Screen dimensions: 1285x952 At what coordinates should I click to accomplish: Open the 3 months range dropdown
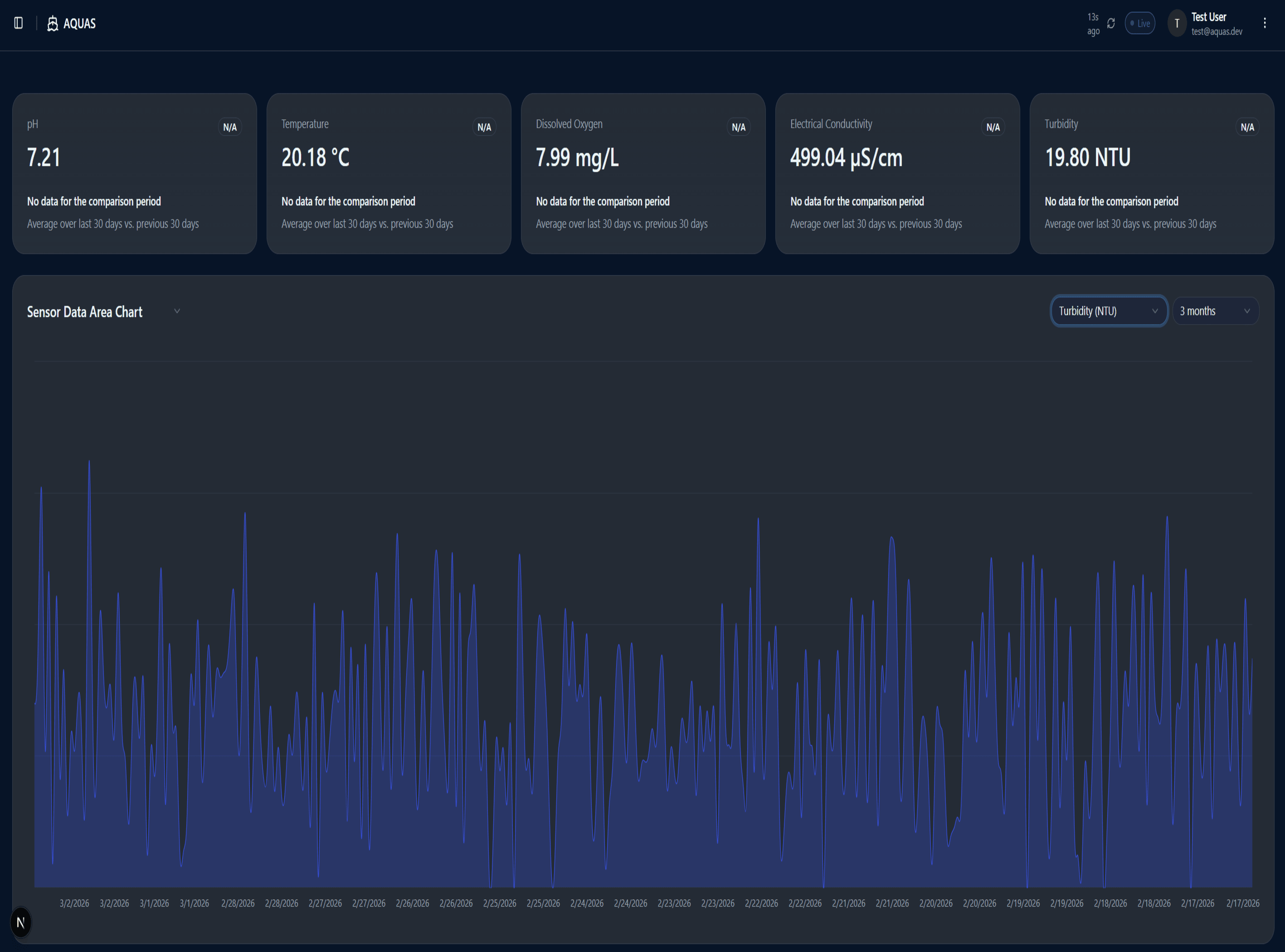[x=1216, y=311]
